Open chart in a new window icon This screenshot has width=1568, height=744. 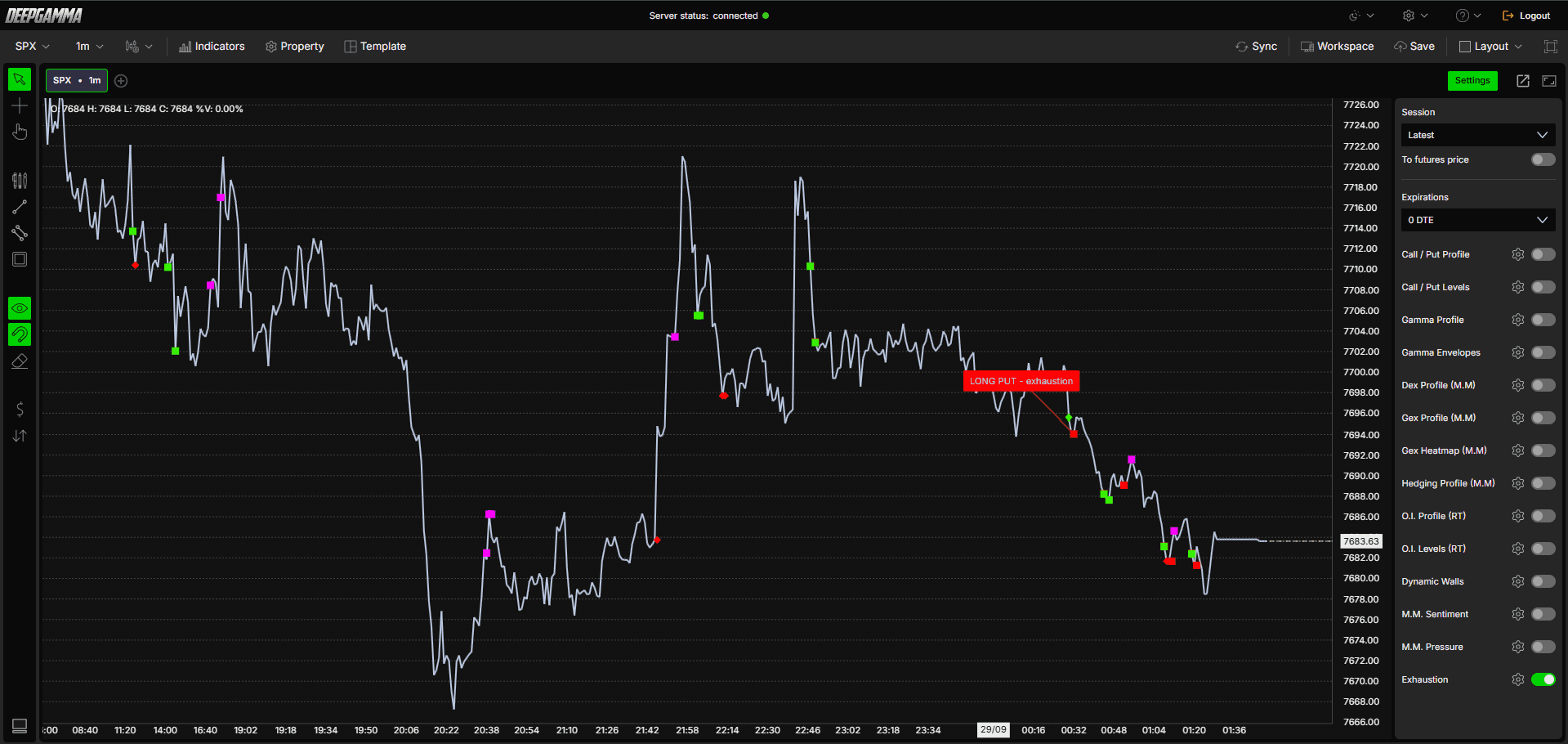1523,80
